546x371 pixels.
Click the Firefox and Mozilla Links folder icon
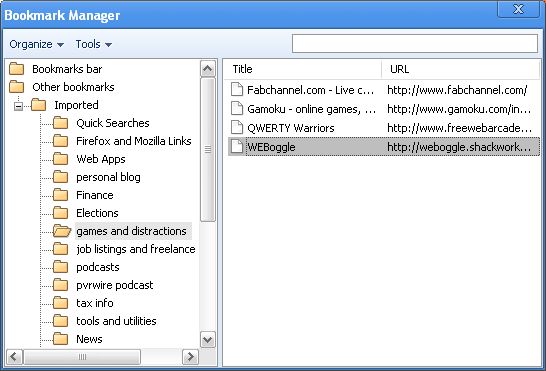(61, 141)
